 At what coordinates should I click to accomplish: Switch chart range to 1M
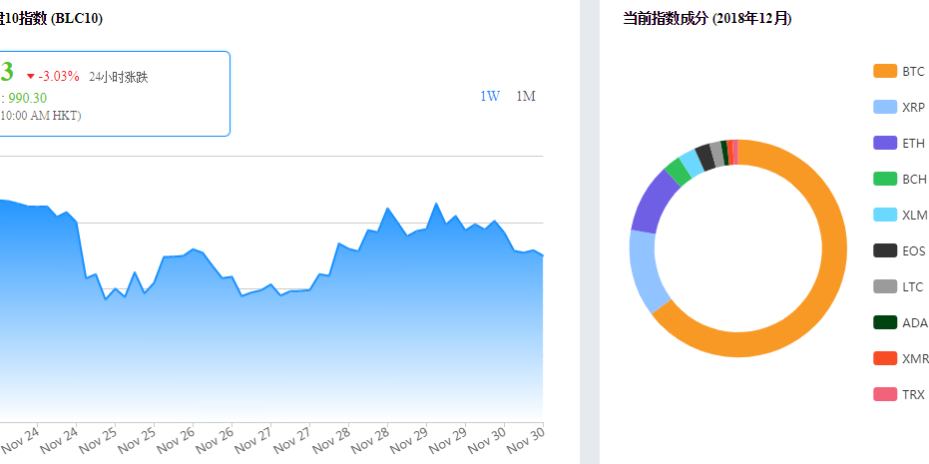(x=526, y=96)
